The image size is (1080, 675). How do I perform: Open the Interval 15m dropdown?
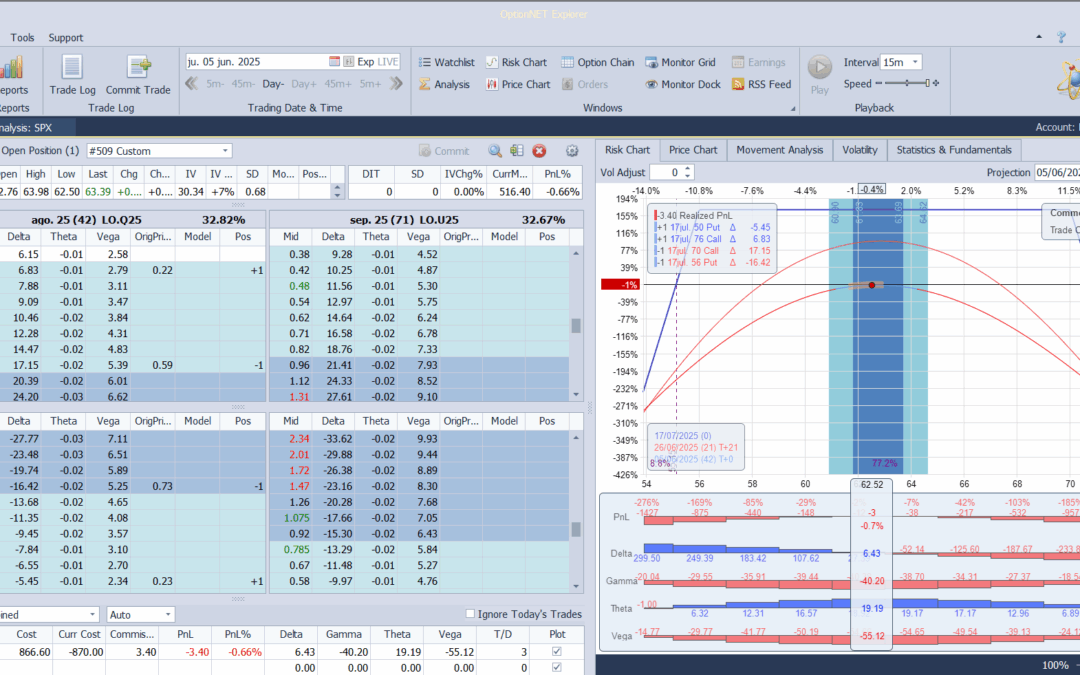click(915, 62)
